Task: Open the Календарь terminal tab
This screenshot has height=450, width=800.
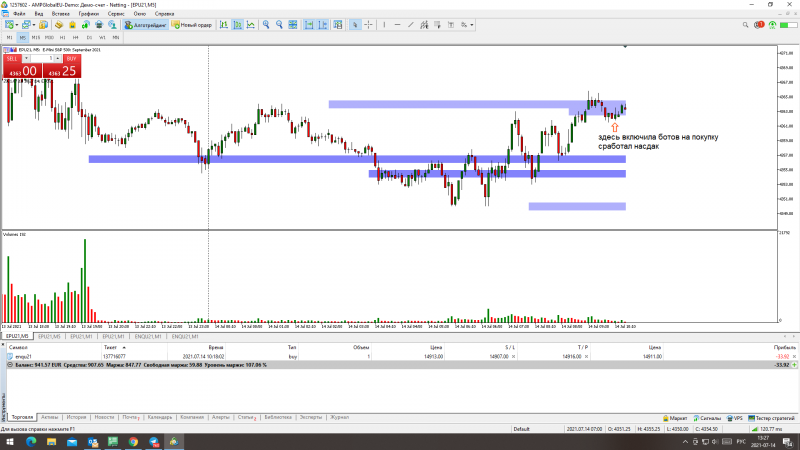Action: [x=160, y=417]
